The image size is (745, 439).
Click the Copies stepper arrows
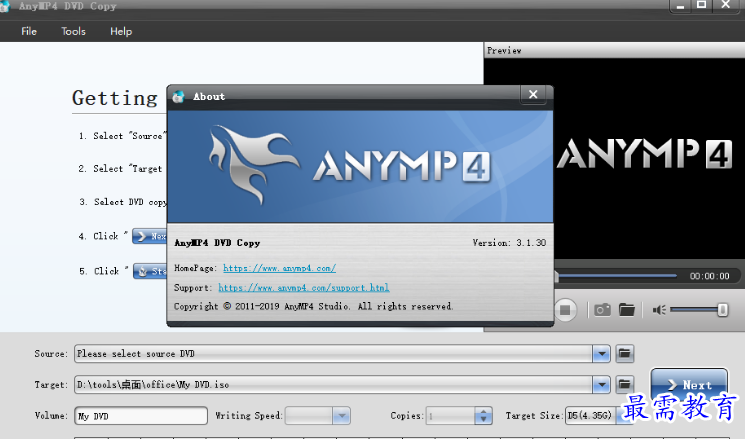pyautogui.click(x=483, y=416)
